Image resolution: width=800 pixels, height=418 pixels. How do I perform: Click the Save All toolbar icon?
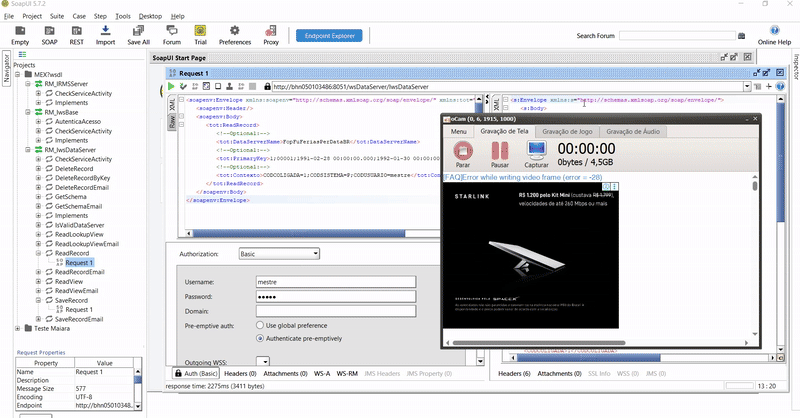click(x=138, y=31)
